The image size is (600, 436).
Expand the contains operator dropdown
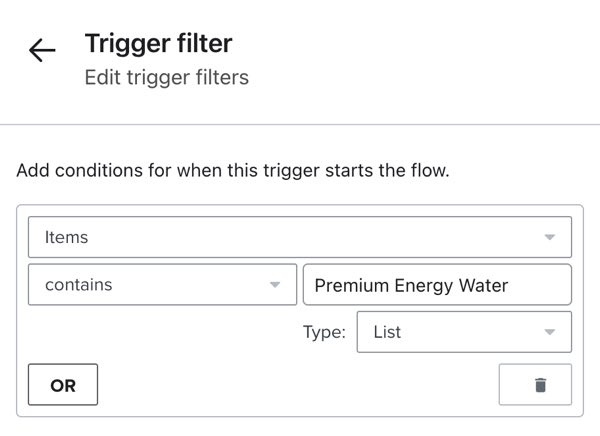click(162, 285)
